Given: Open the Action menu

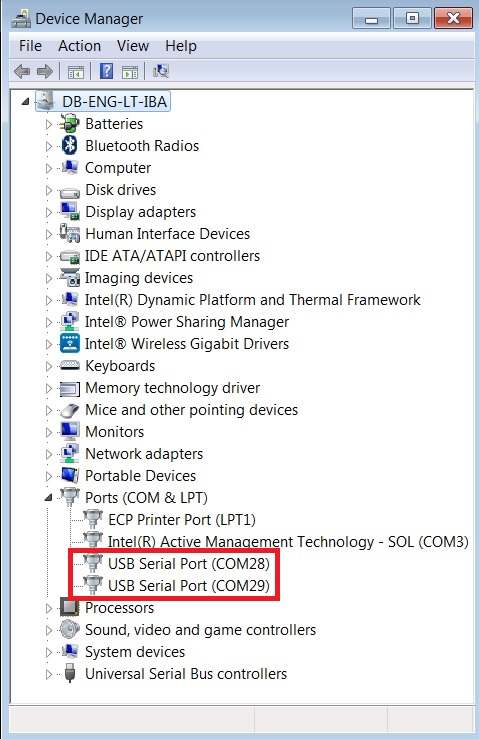Looking at the screenshot, I should 79,46.
